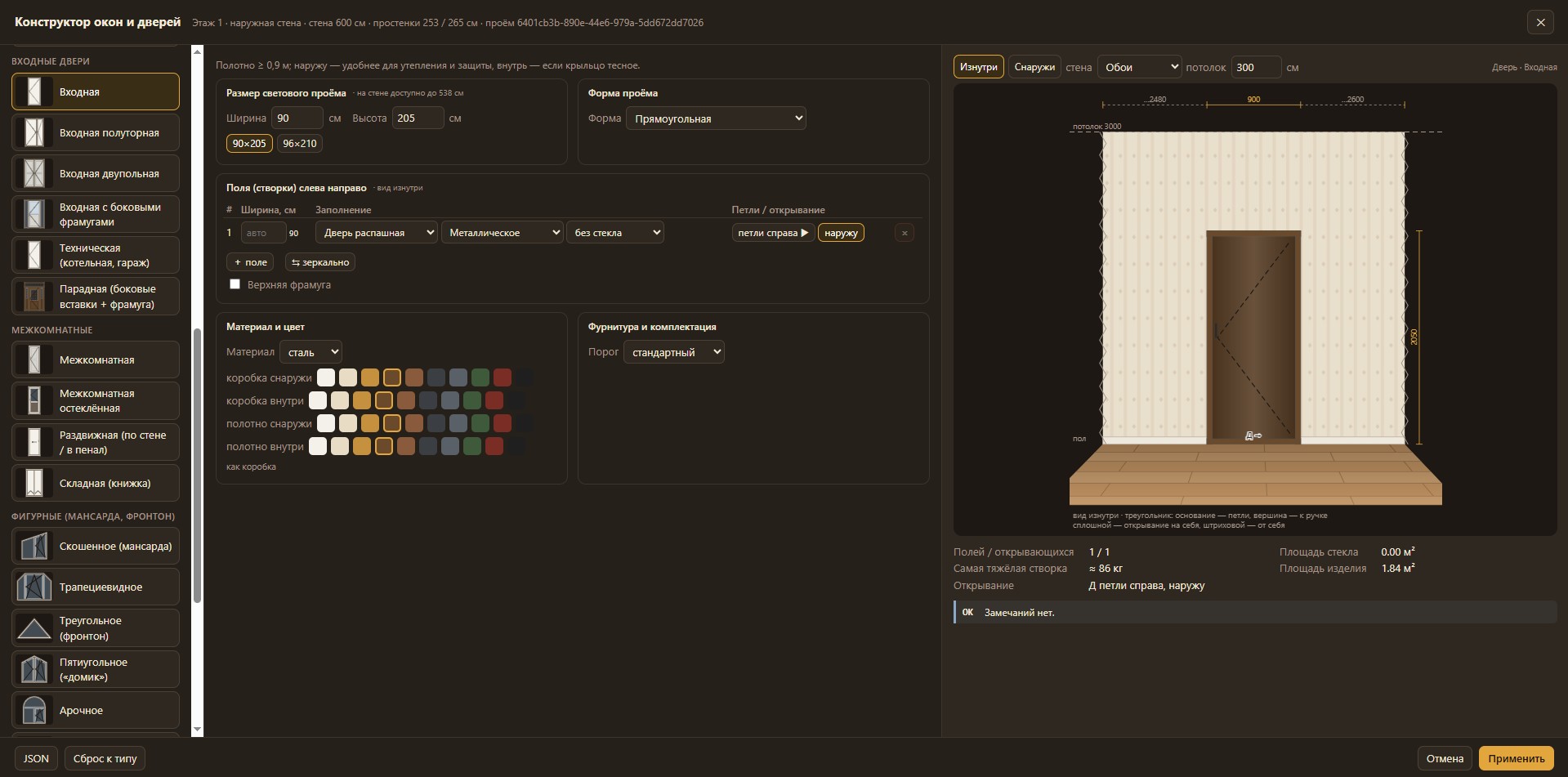Select the Скошенное (мансарда) window icon
This screenshot has height=777, width=1568.
[34, 546]
